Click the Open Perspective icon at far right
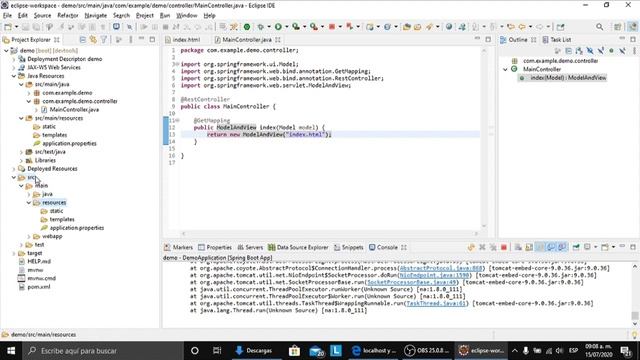The width and height of the screenshot is (640, 360). click(618, 27)
